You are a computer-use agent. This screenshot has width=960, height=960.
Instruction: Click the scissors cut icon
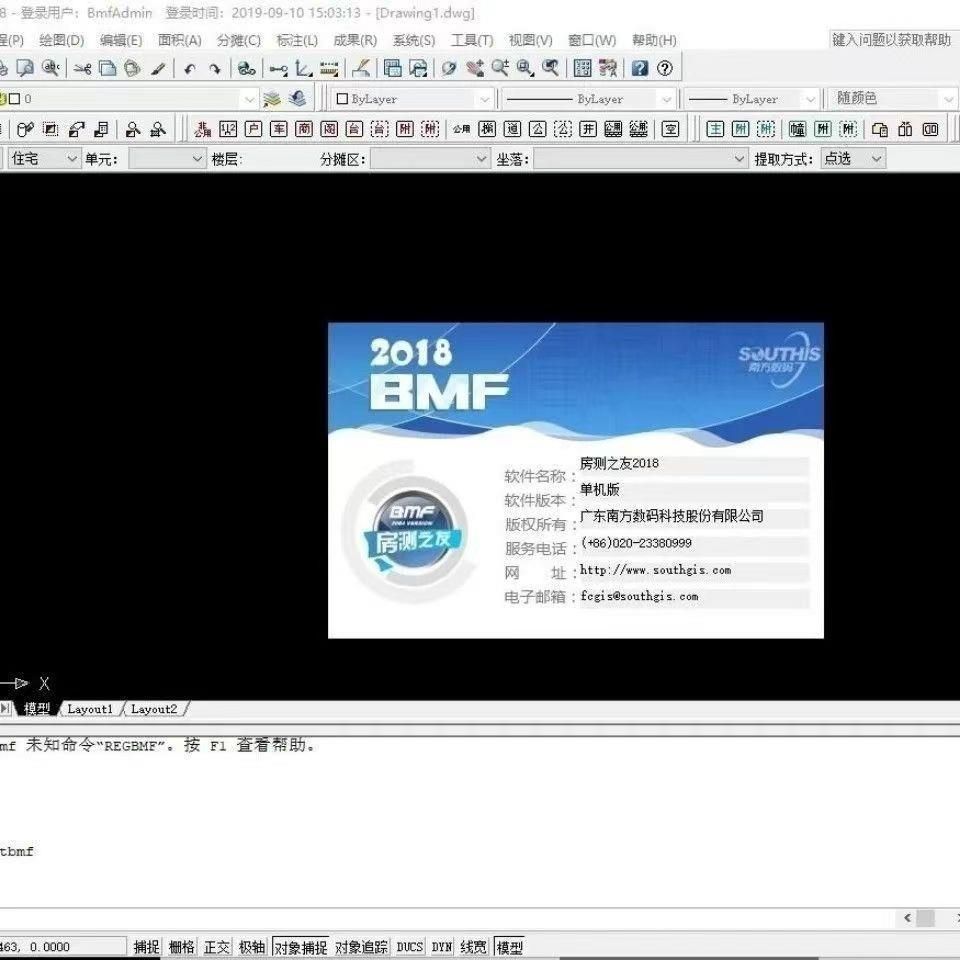pos(82,68)
